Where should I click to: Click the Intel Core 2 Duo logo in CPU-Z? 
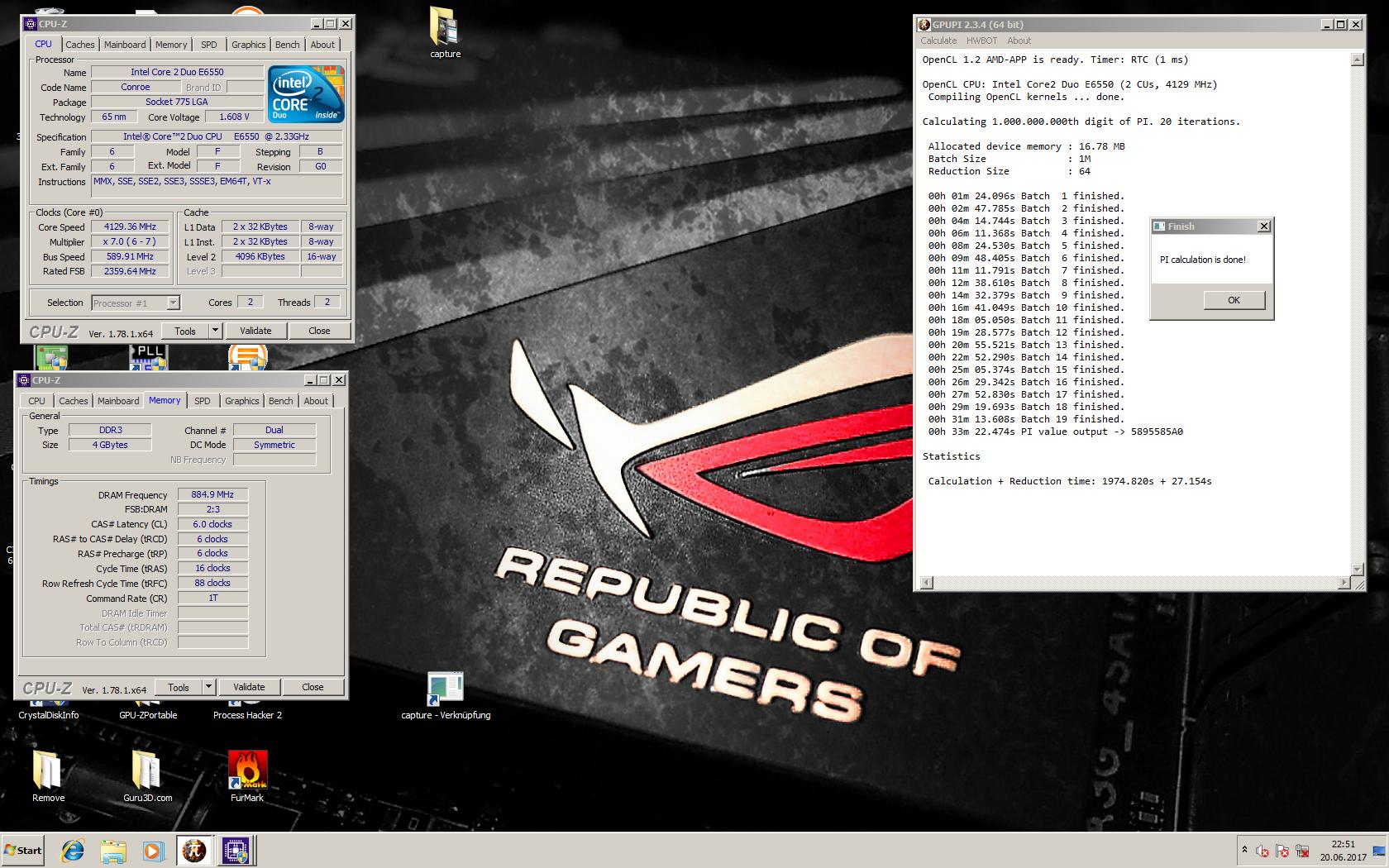(306, 94)
